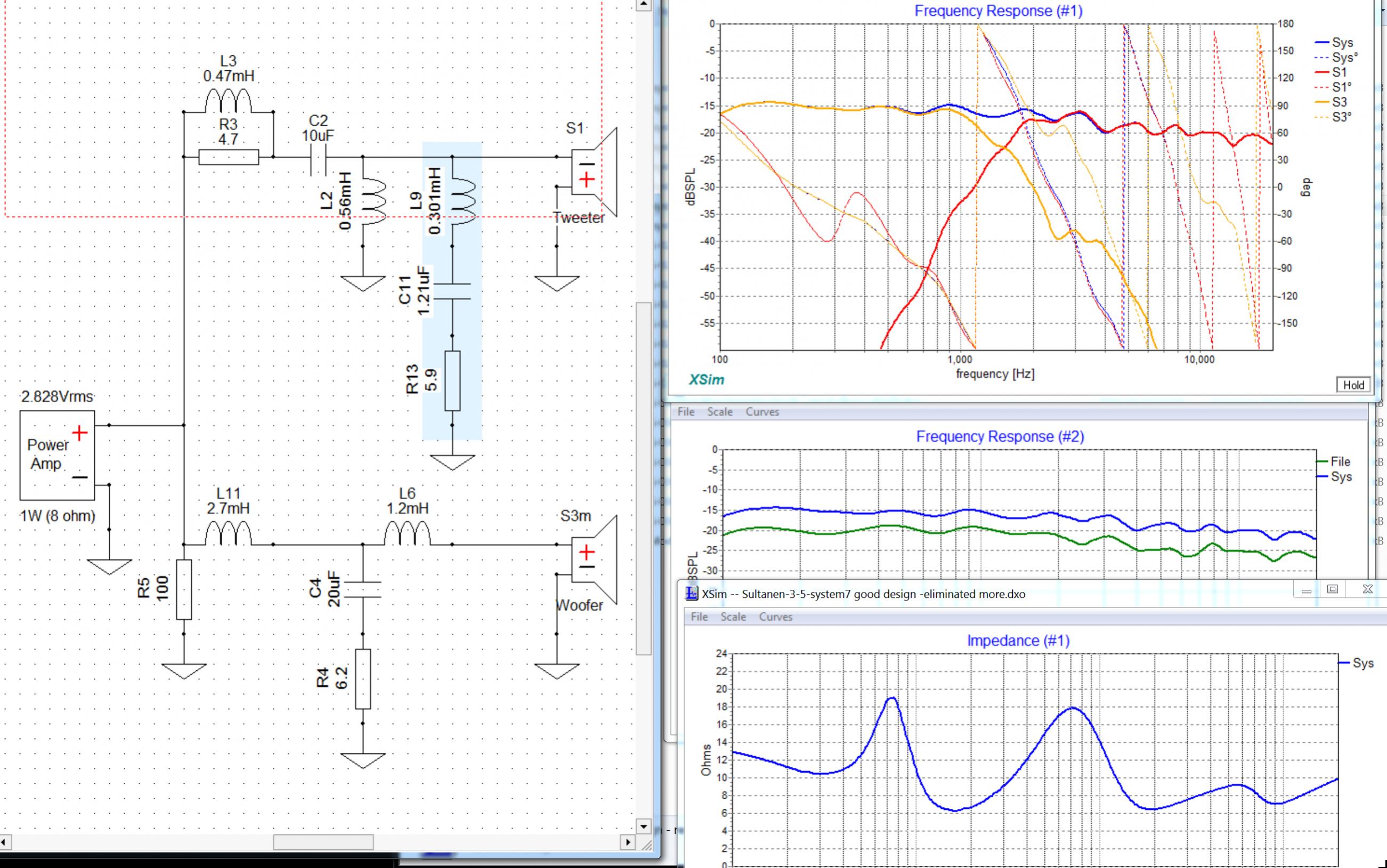The width and height of the screenshot is (1387, 868).
Task: Select inductor L6 1.2mH
Action: (x=407, y=533)
